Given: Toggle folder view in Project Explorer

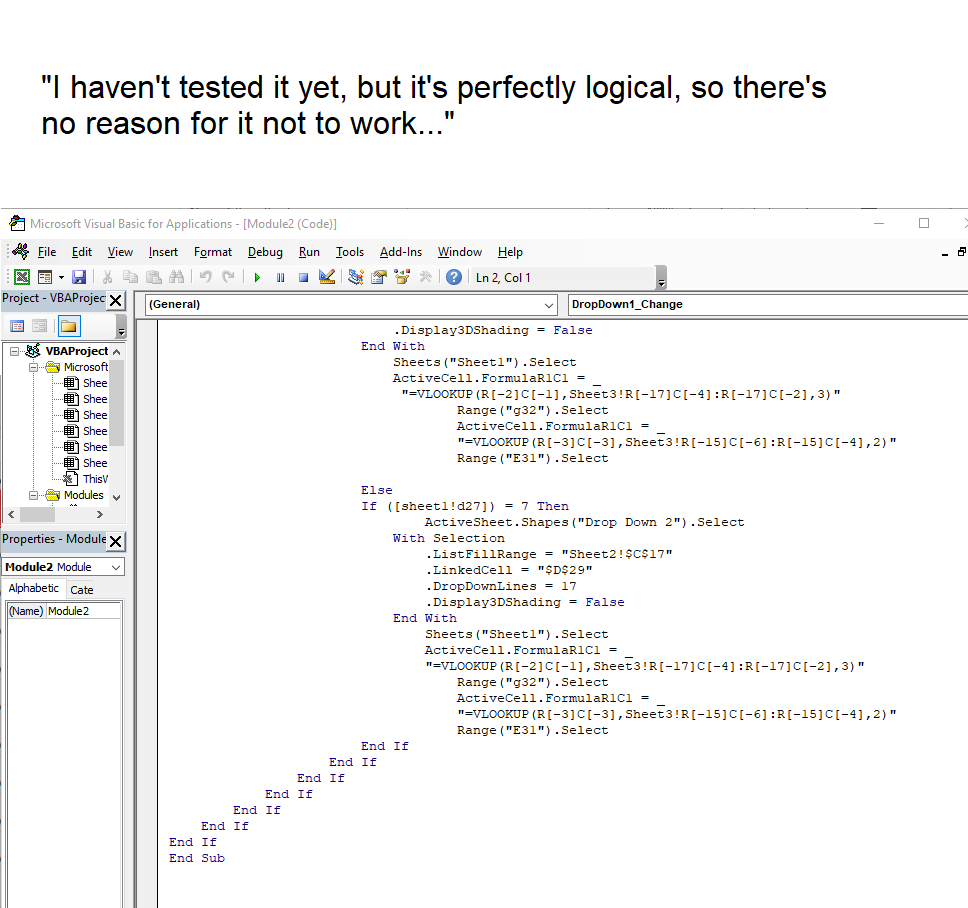Looking at the screenshot, I should point(69,326).
